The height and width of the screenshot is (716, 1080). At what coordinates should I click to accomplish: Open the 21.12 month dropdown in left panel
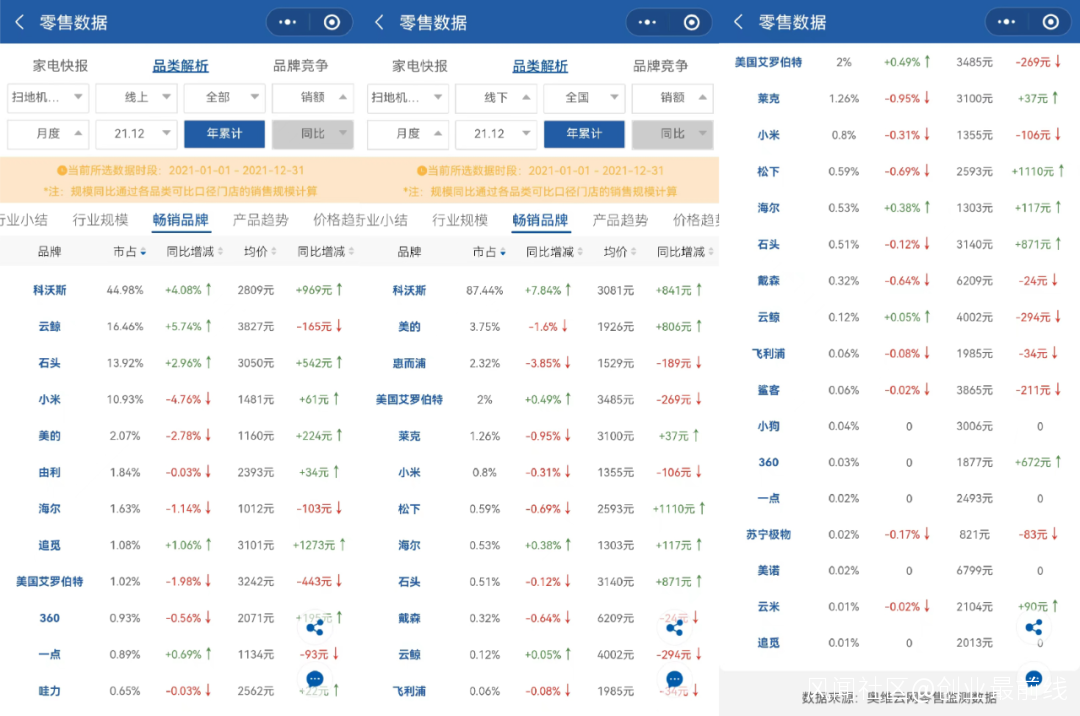point(136,134)
